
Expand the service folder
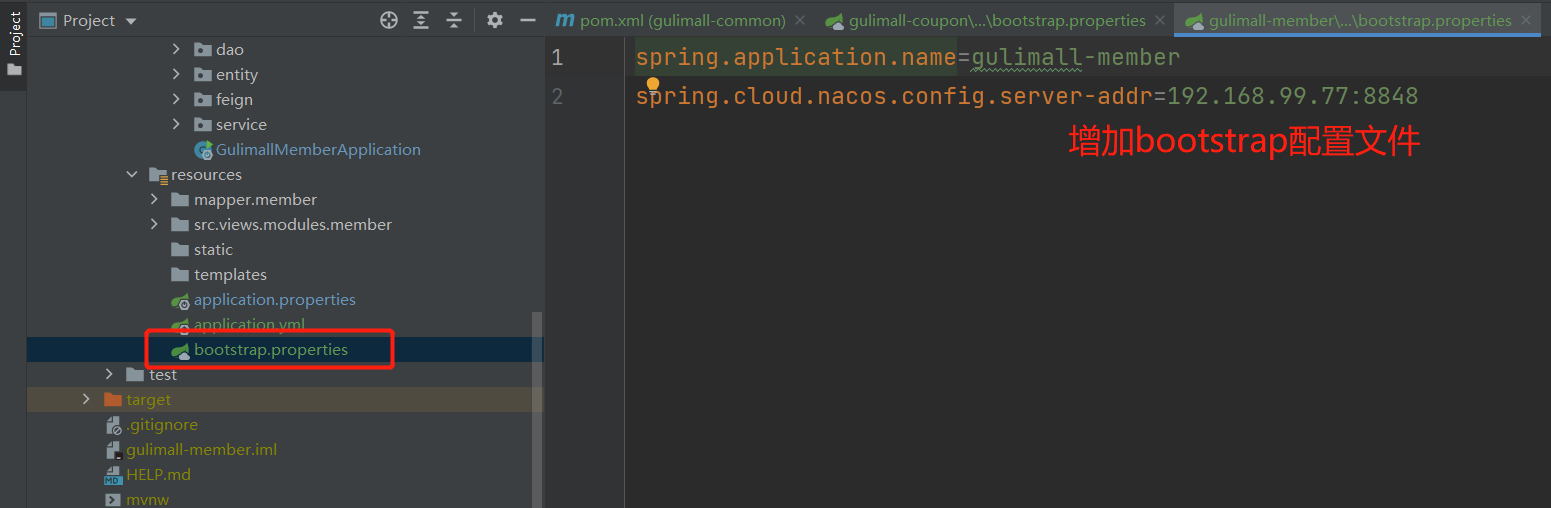coord(176,124)
